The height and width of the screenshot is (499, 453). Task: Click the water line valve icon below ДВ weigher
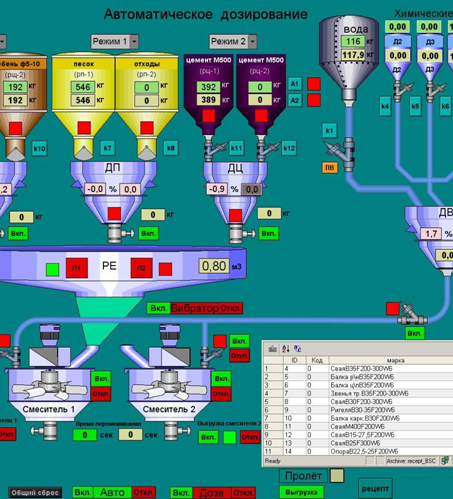(x=413, y=314)
